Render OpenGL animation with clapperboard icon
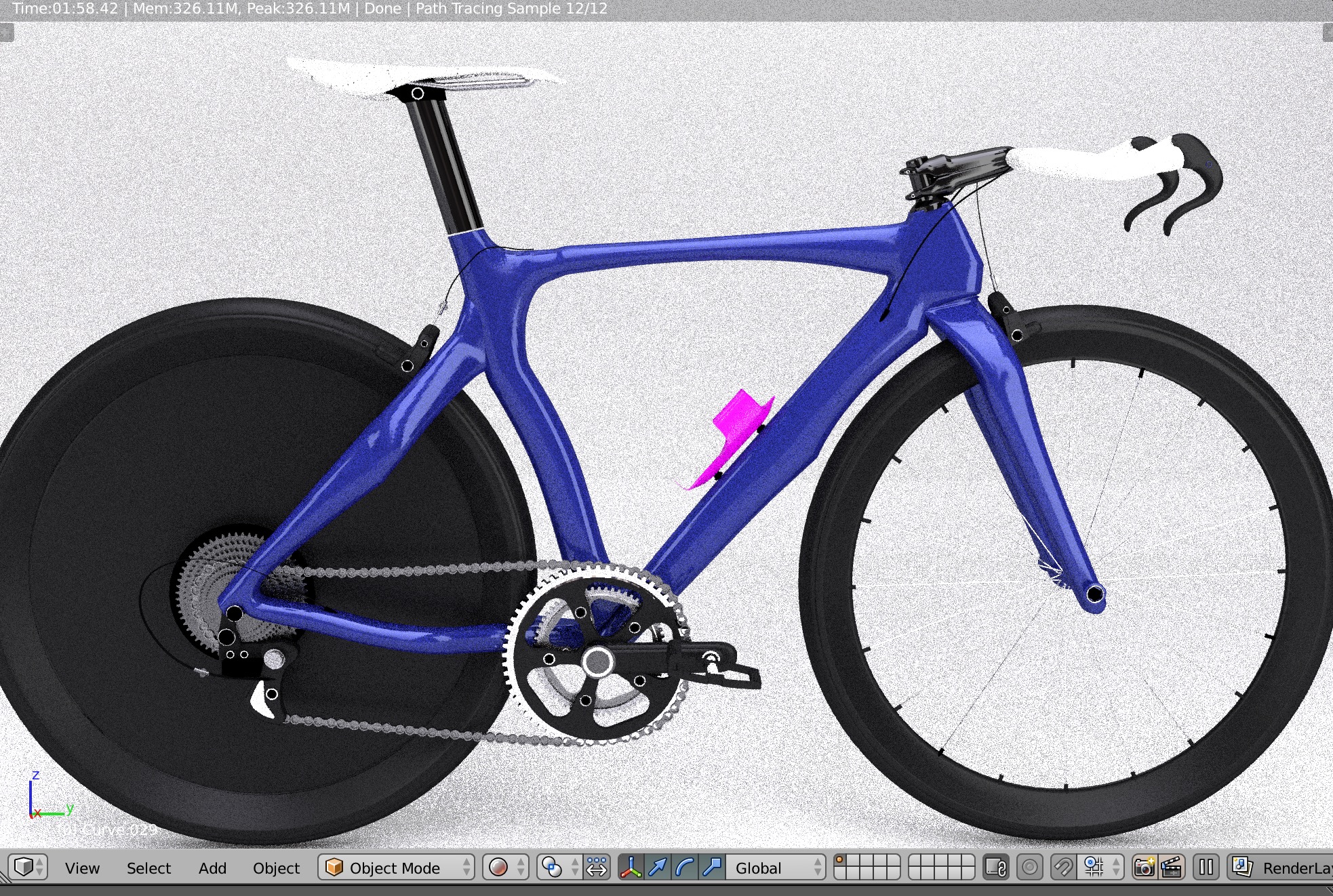The height and width of the screenshot is (896, 1333). 1172,868
